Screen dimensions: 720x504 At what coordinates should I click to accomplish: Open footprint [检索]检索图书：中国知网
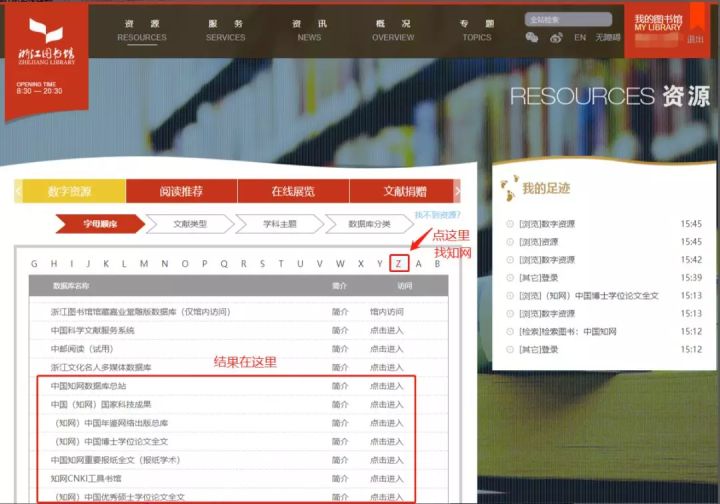pyautogui.click(x=568, y=331)
